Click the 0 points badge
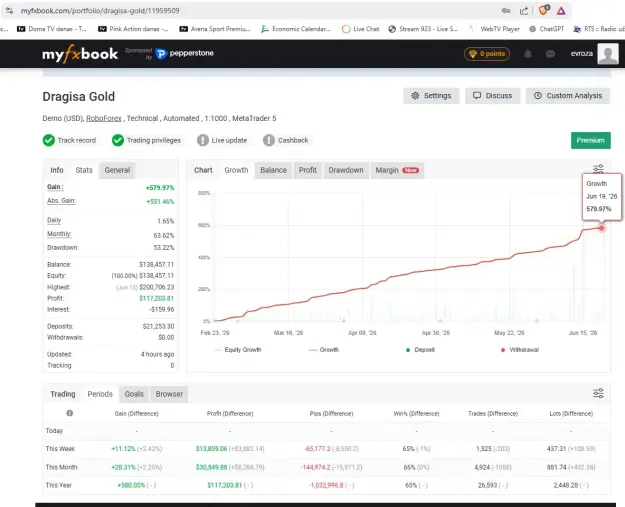This screenshot has width=625, height=507. [487, 54]
